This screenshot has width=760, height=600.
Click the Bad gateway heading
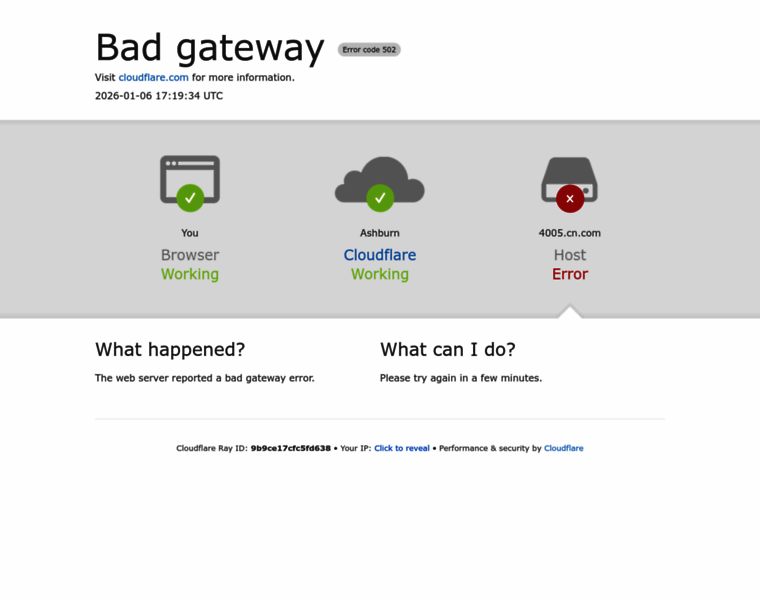210,48
